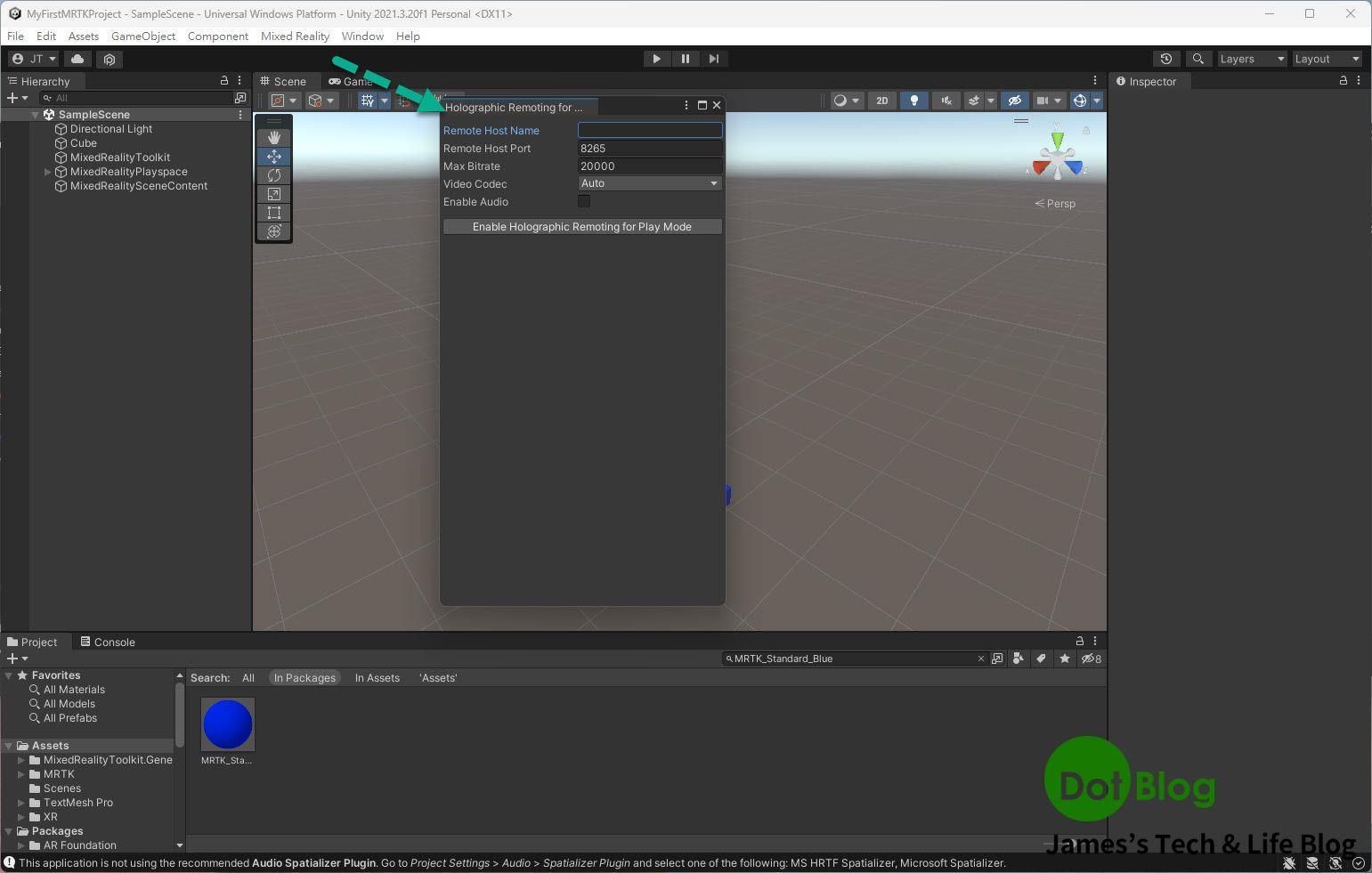This screenshot has height=873, width=1372.
Task: Click the Pause button
Action: click(x=686, y=59)
